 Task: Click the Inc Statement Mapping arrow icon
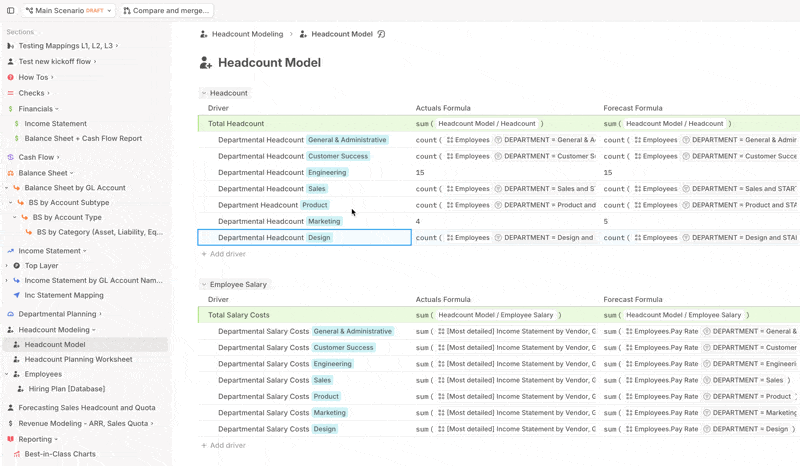(16, 295)
